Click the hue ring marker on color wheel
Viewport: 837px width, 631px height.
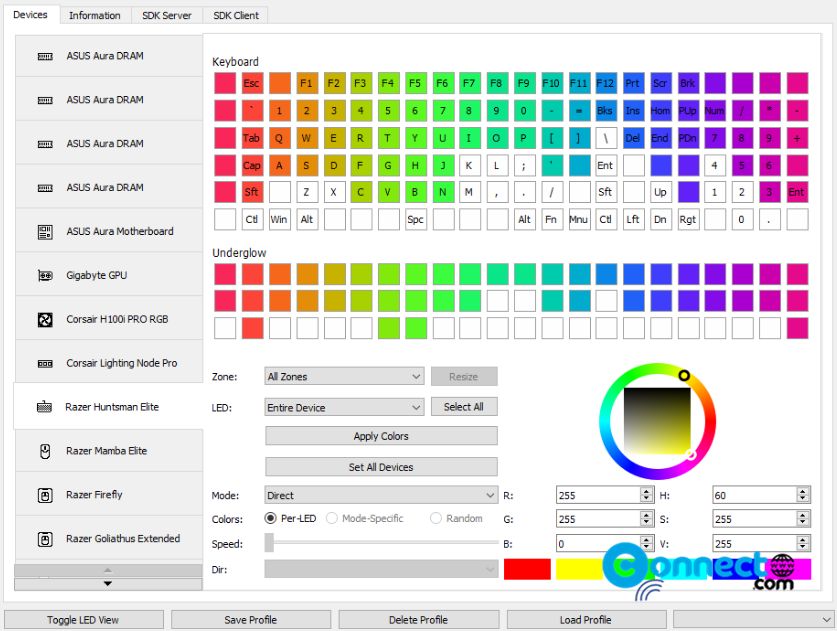tap(684, 375)
